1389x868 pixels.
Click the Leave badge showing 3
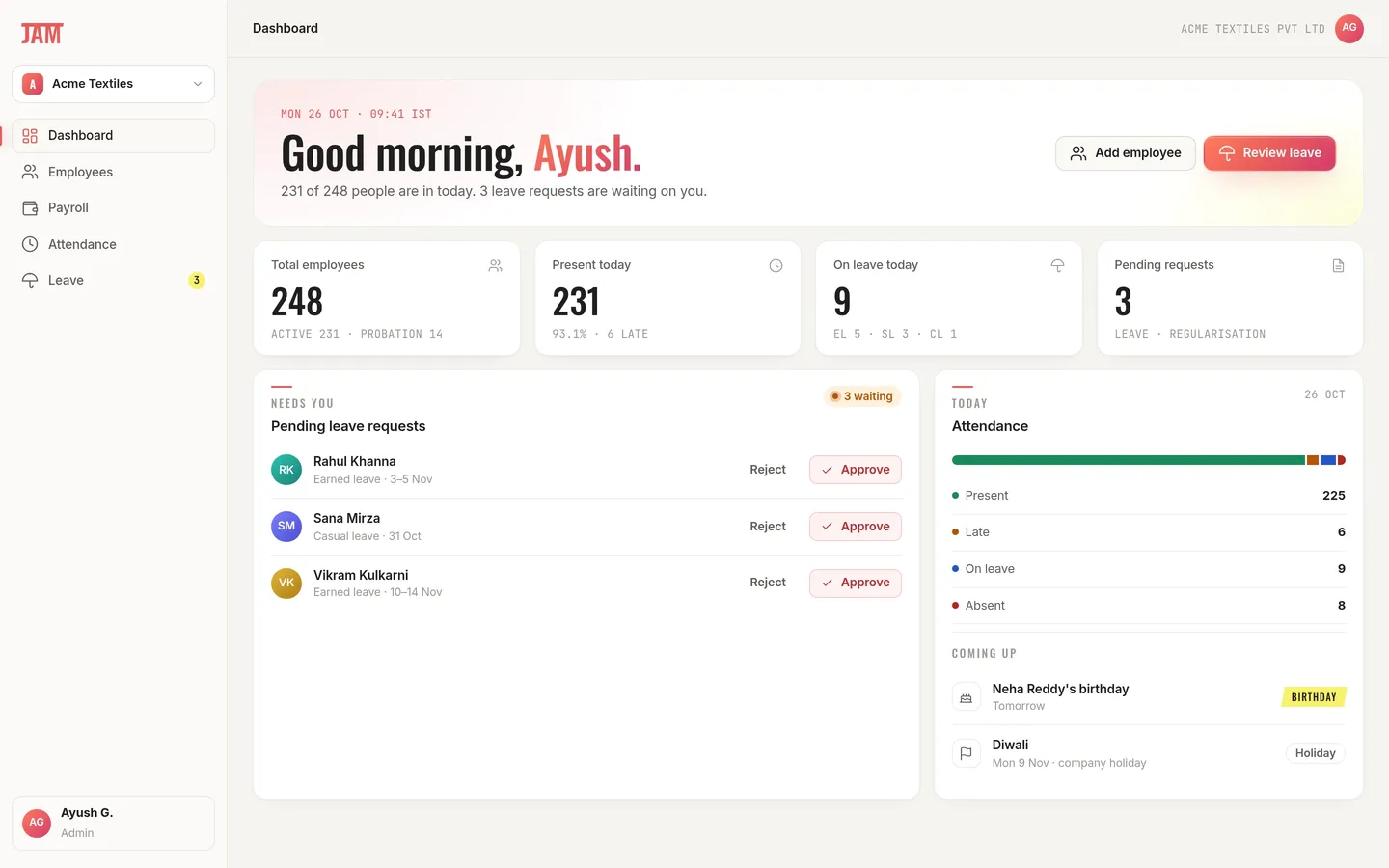point(196,281)
